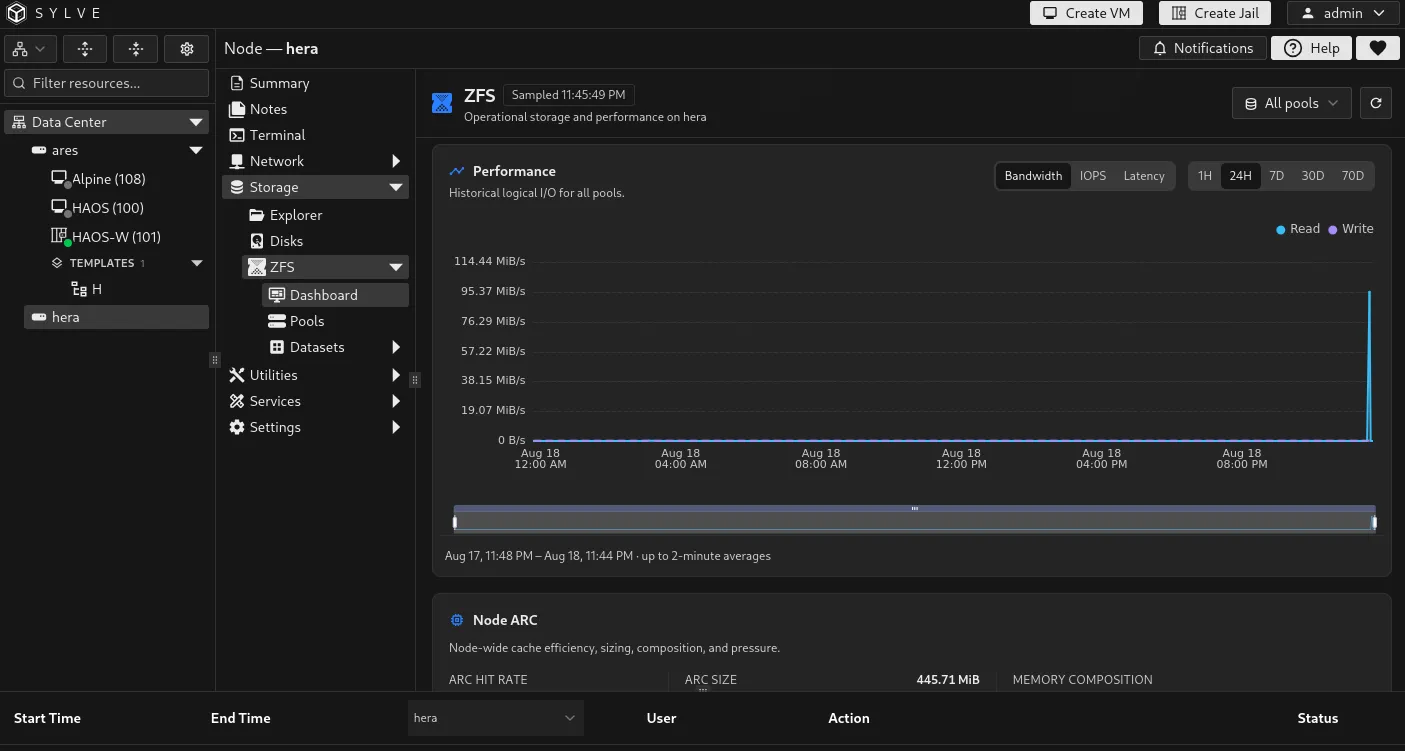Click the Node ARC chip icon
This screenshot has height=751, width=1405.
click(x=457, y=620)
